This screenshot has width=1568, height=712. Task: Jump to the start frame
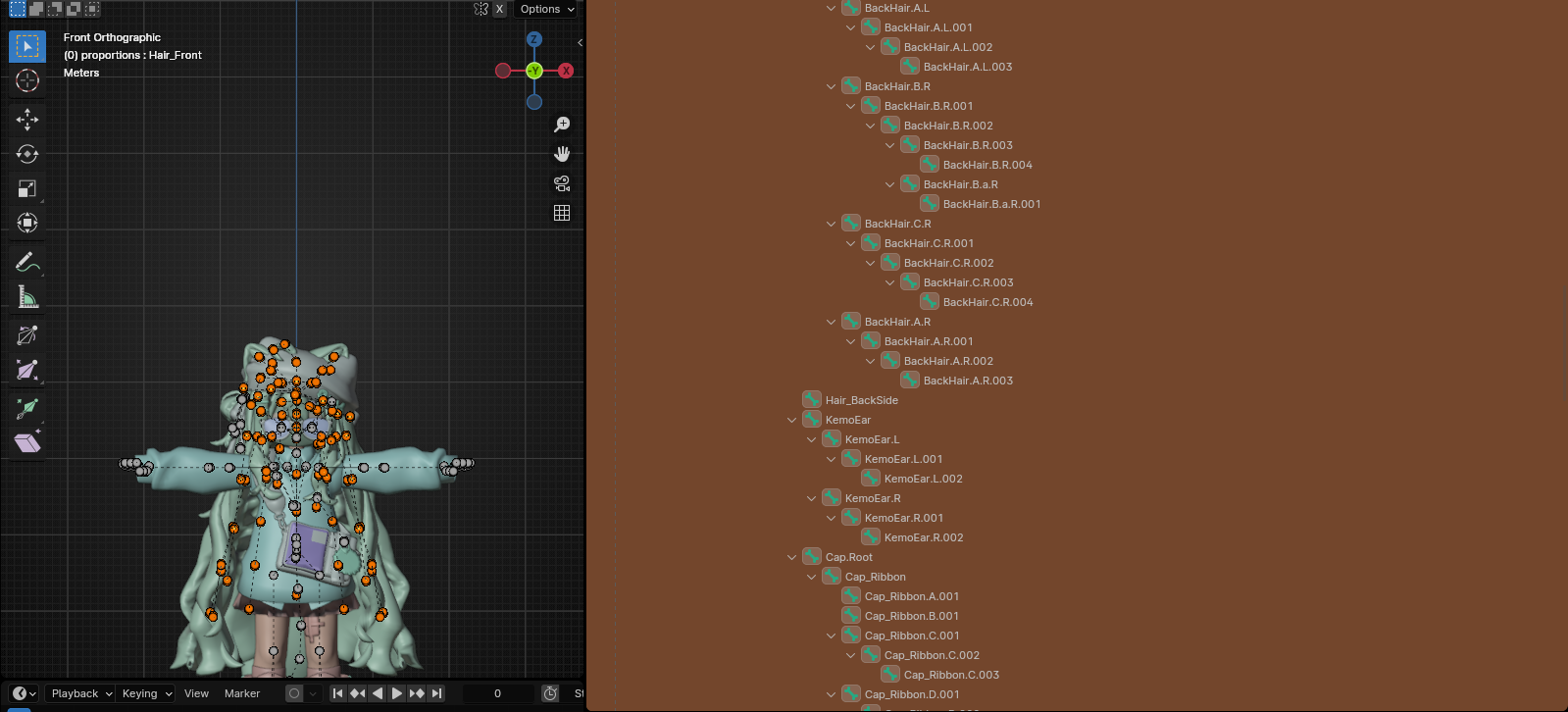pyautogui.click(x=337, y=693)
